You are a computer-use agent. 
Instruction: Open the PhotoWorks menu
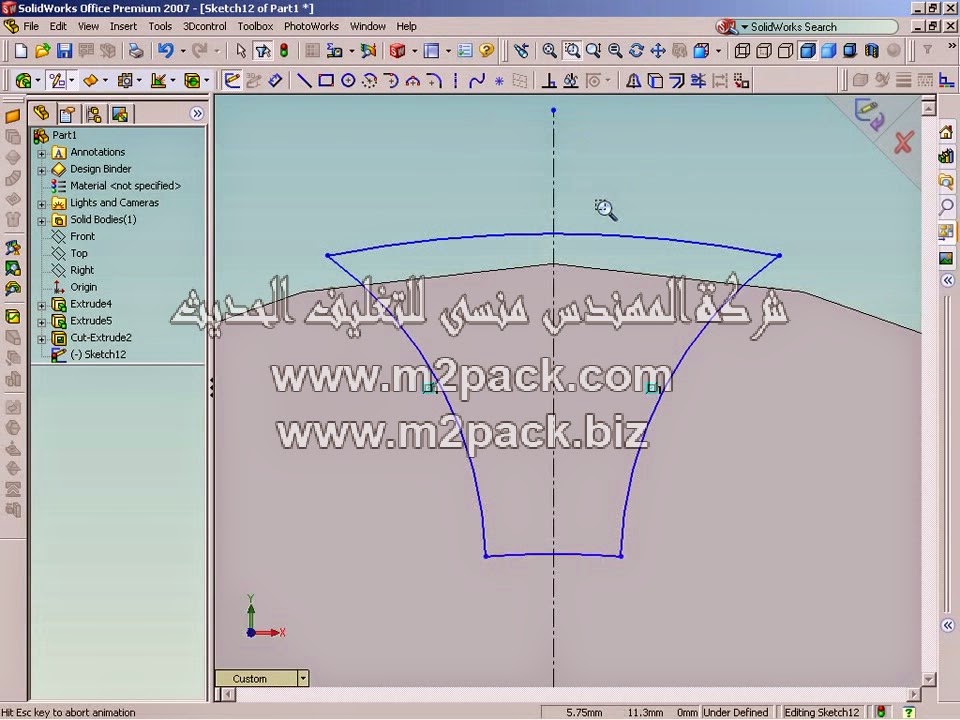pyautogui.click(x=311, y=26)
